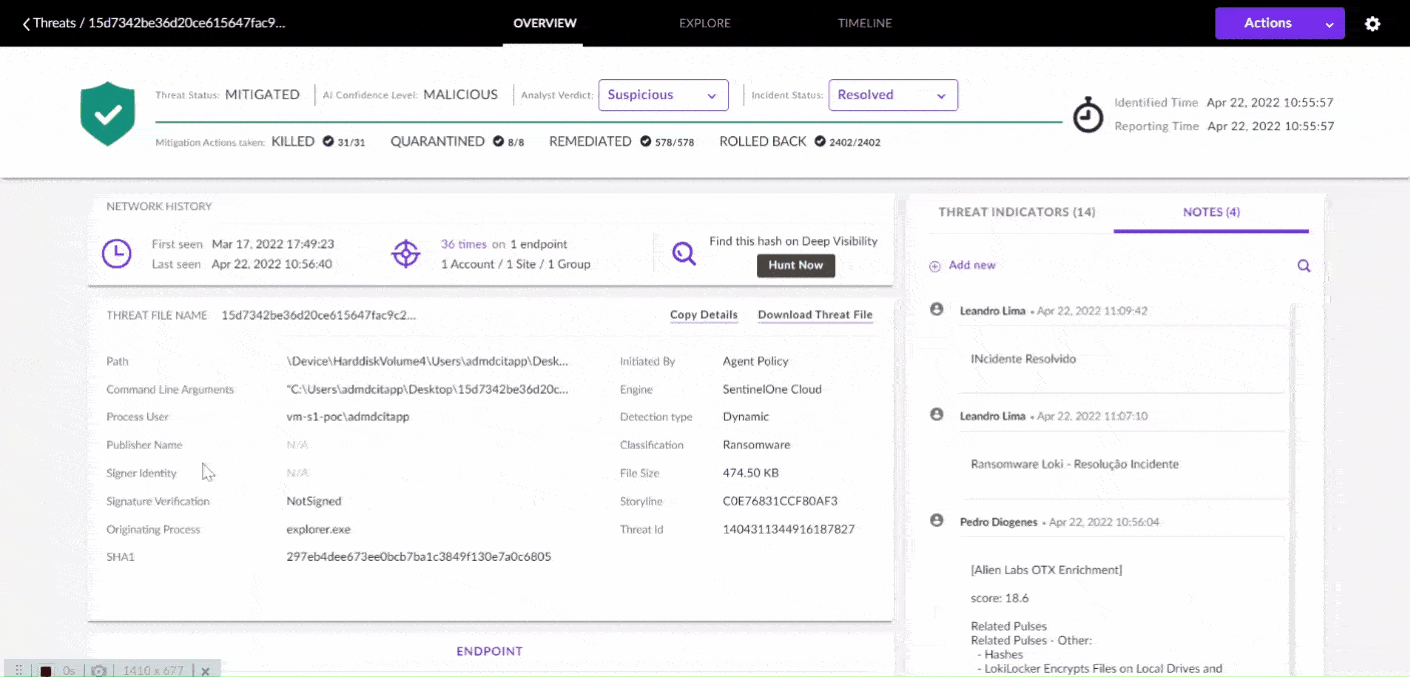Screen dimensions: 1410x677
Task: Expand the Actions button arrow
Action: coord(1329,24)
